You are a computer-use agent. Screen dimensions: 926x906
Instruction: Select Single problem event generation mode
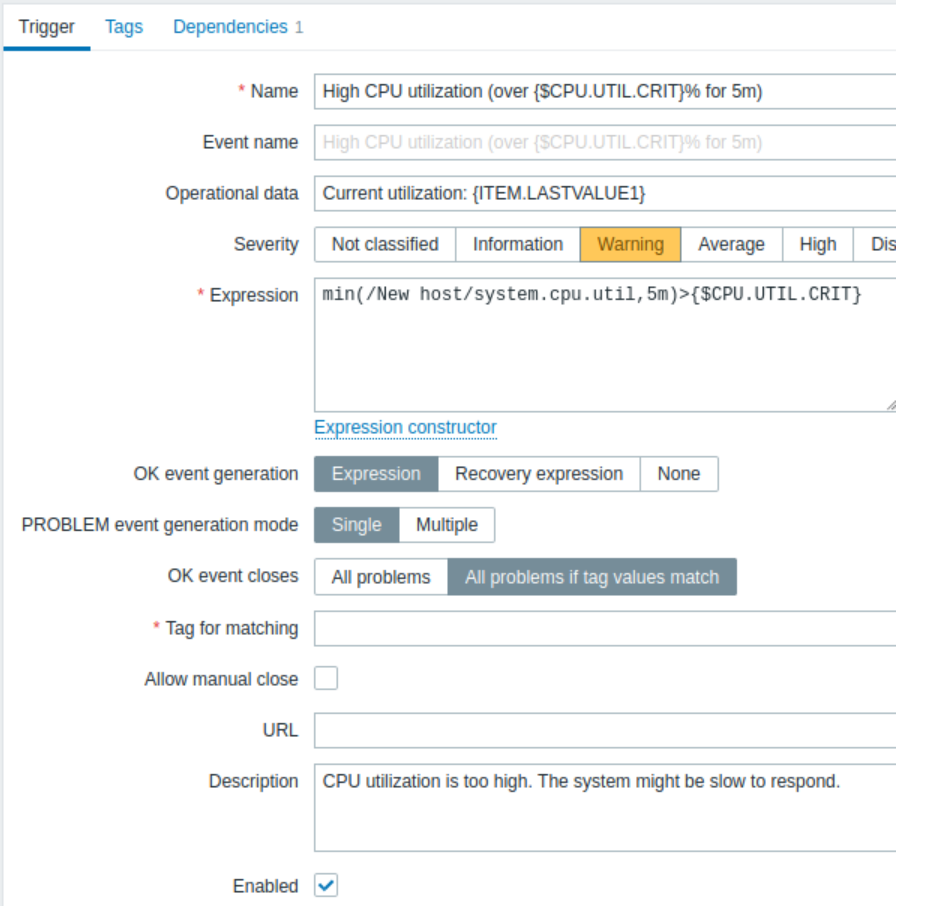tap(355, 524)
